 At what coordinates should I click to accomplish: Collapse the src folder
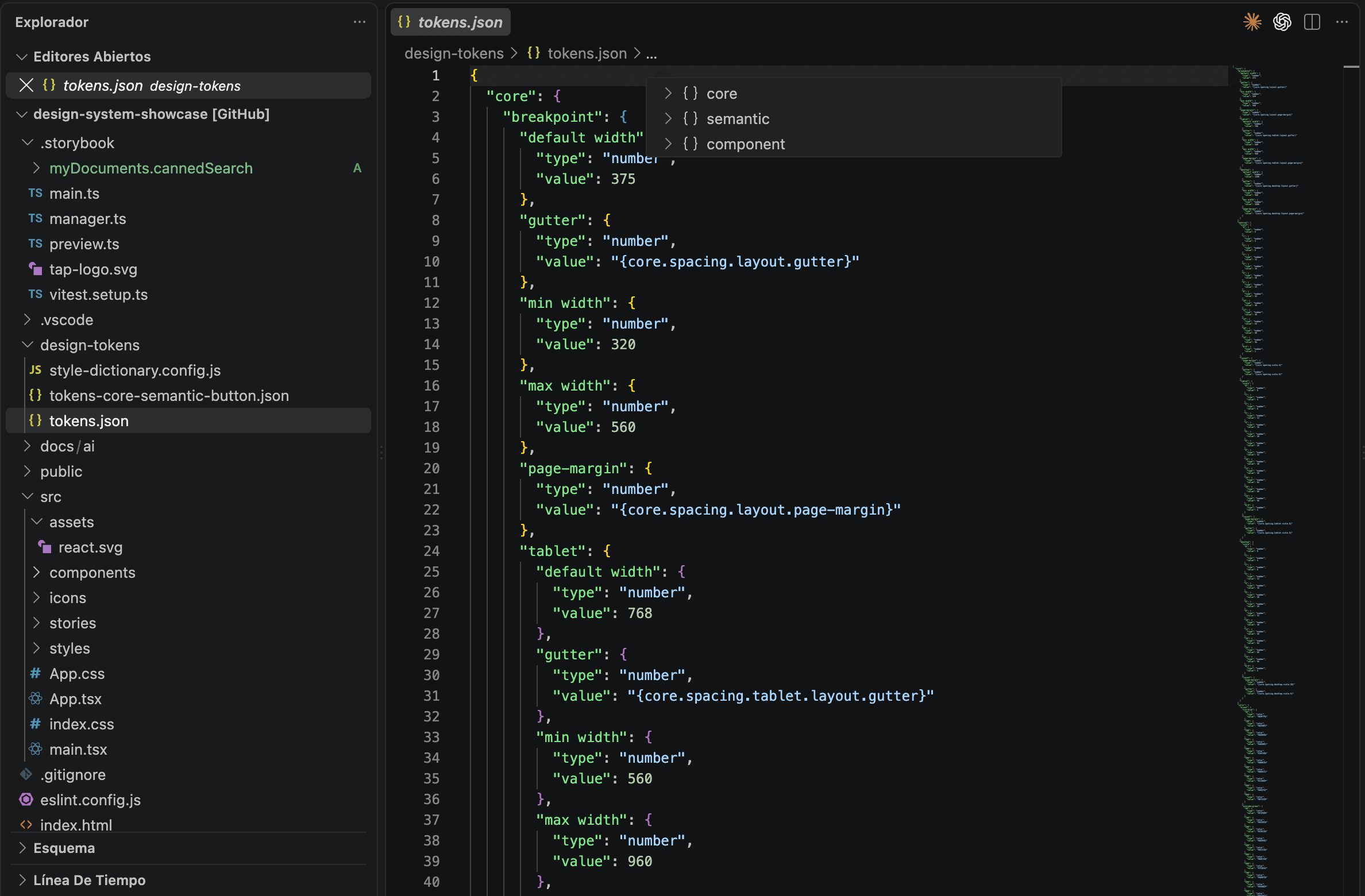click(x=27, y=496)
